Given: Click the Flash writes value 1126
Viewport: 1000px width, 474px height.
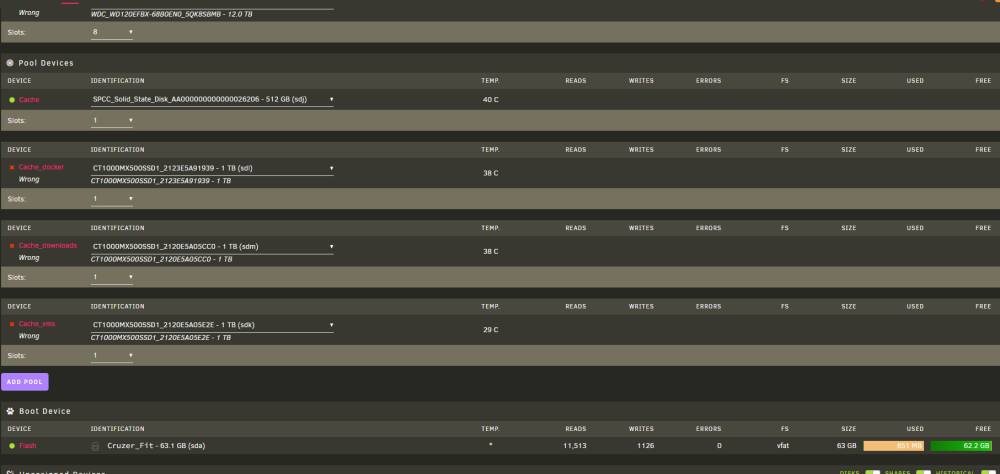Looking at the screenshot, I should coord(645,446).
